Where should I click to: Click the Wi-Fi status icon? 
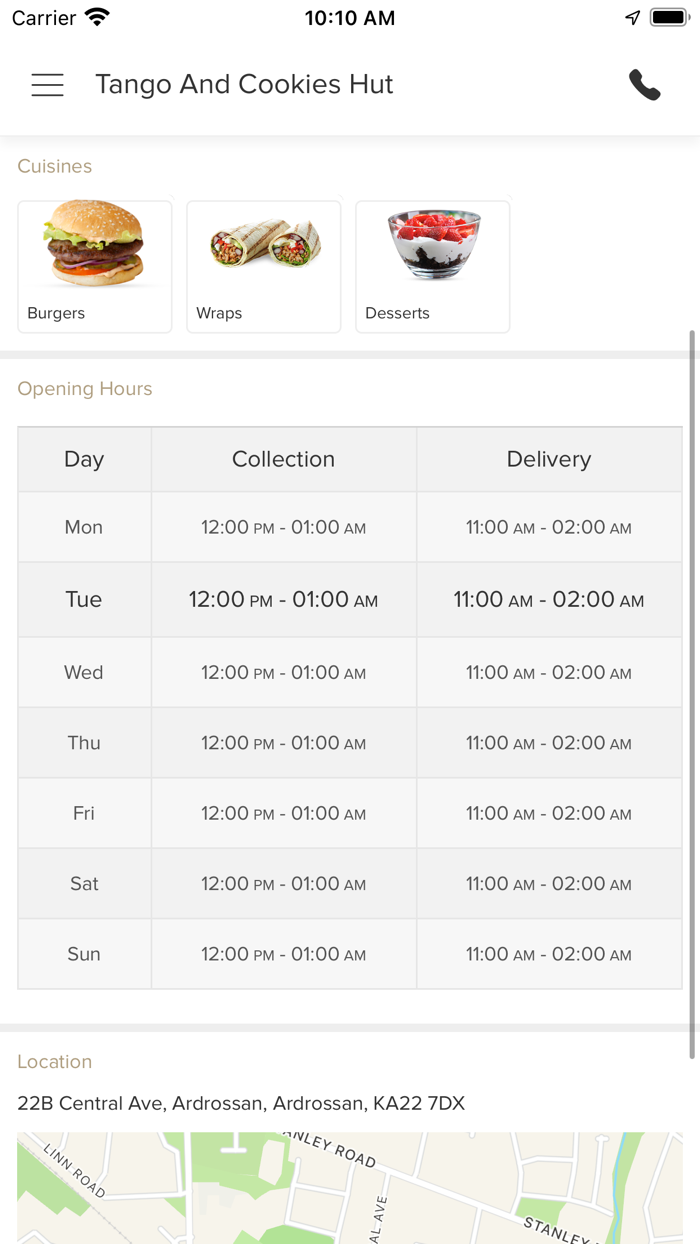[x=97, y=18]
